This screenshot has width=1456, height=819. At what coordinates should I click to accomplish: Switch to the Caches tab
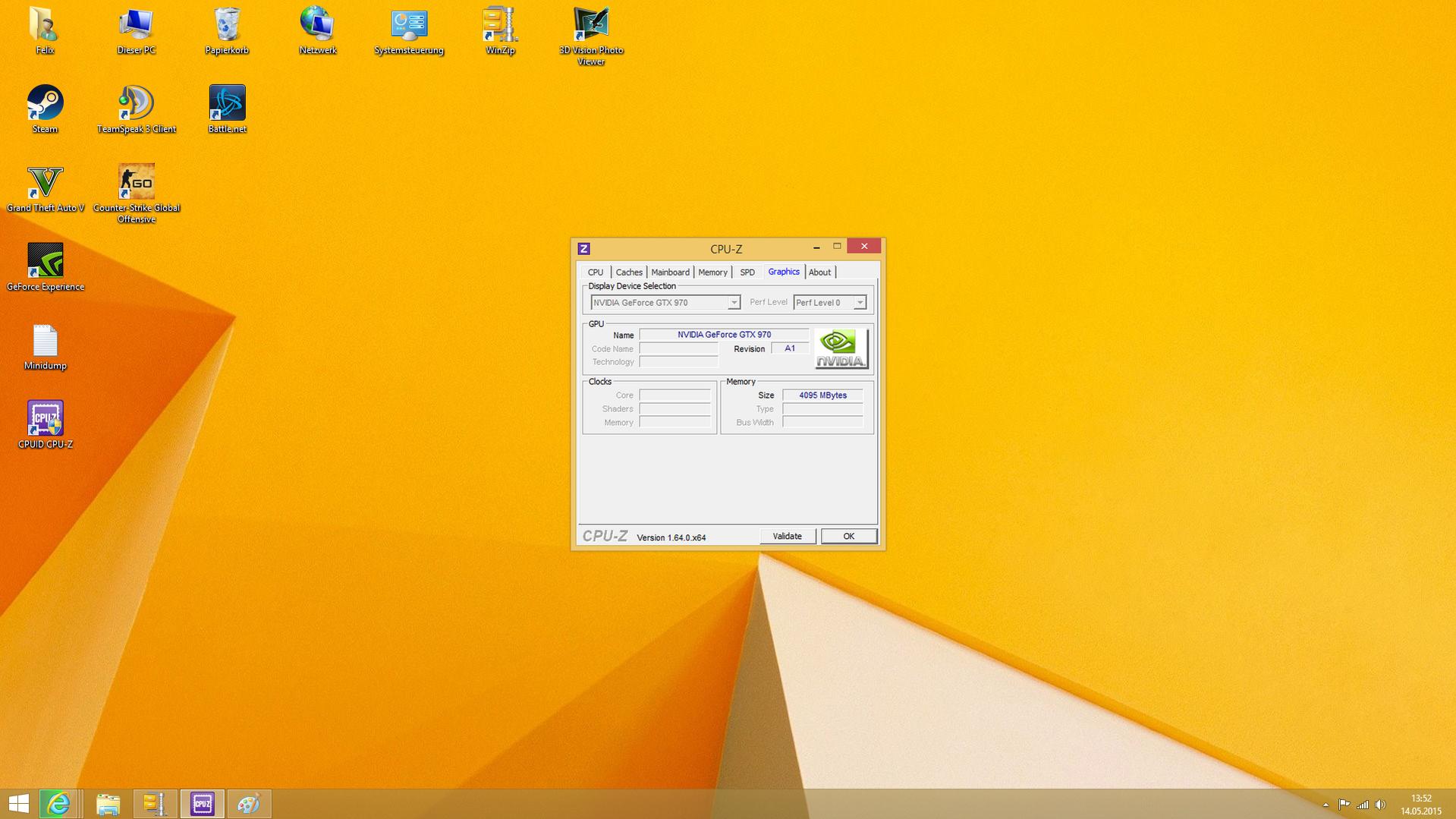(x=629, y=272)
